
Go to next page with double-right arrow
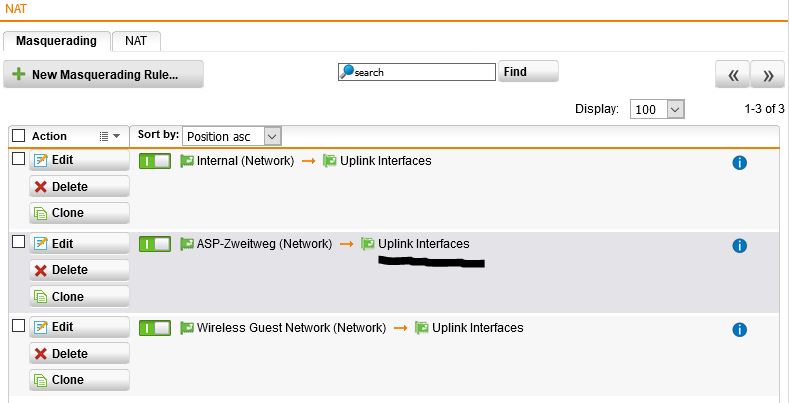pos(767,75)
